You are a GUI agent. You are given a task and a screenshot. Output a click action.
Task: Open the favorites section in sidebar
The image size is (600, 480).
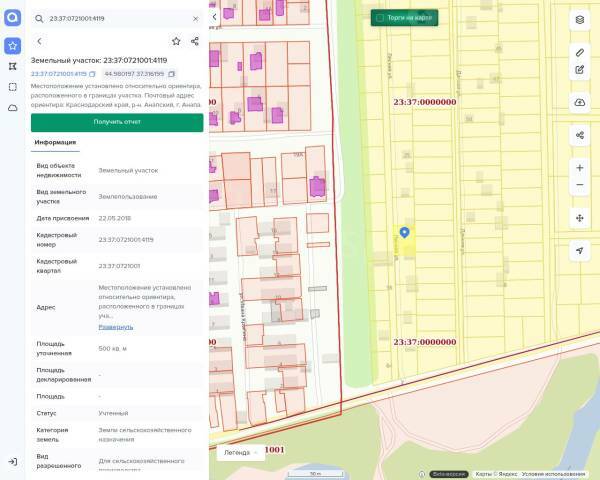tap(12, 46)
